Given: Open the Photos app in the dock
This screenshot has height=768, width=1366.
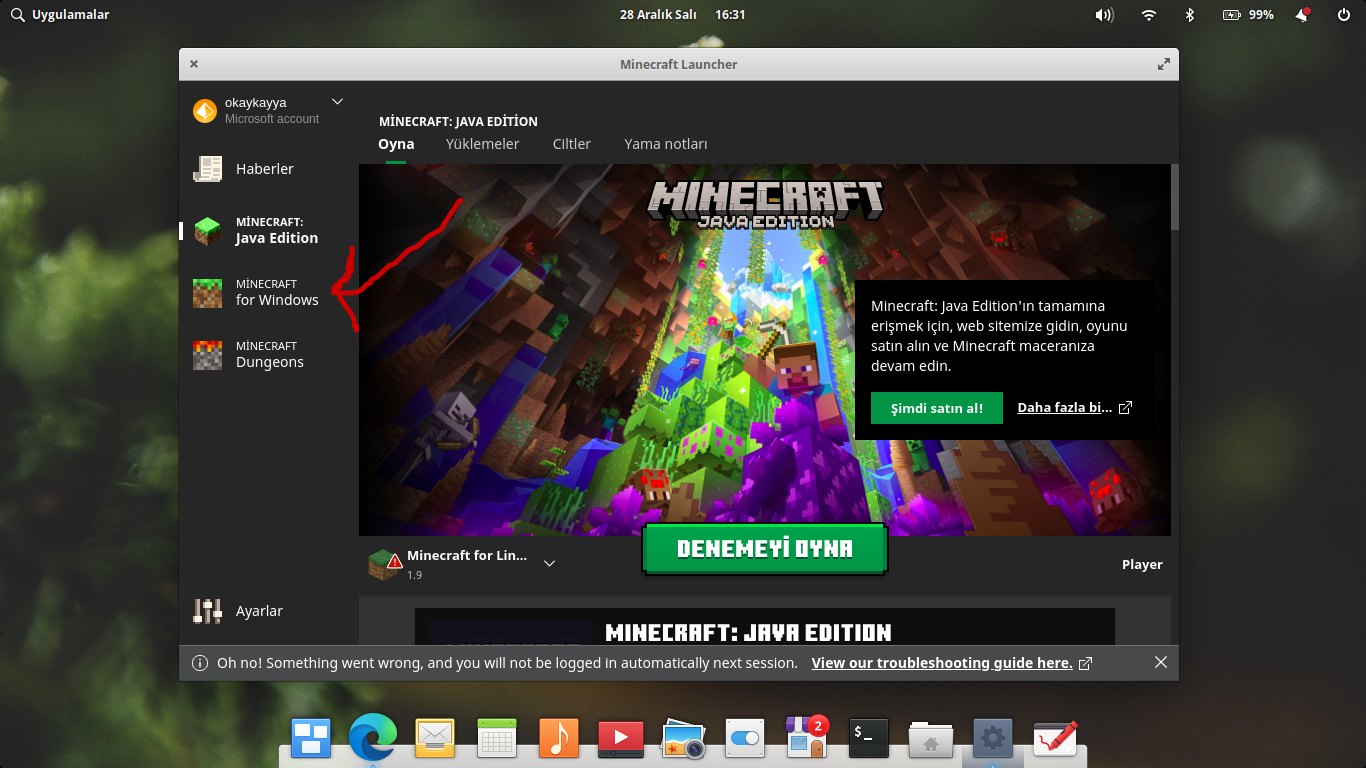Looking at the screenshot, I should point(684,739).
